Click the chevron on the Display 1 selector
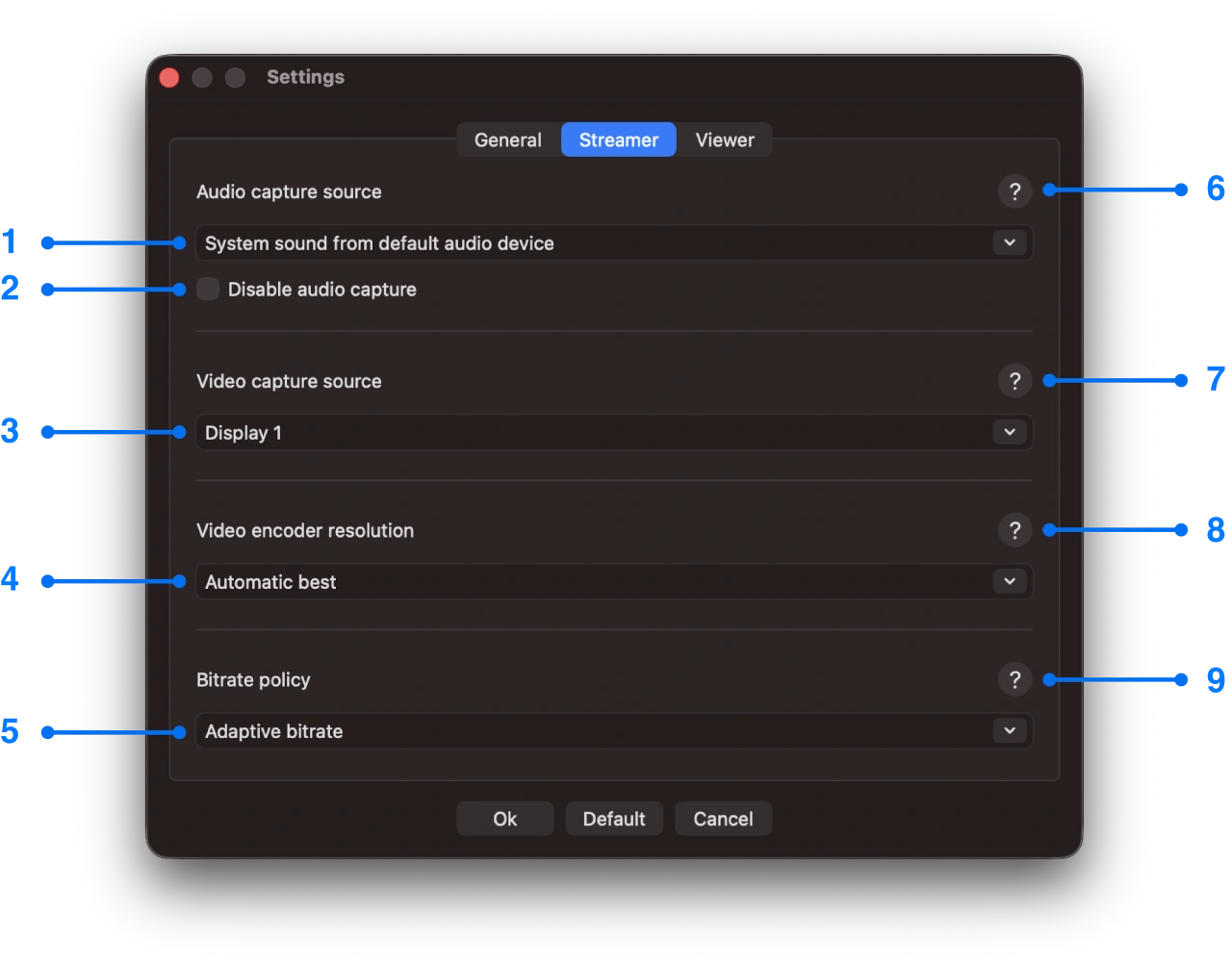 point(1010,432)
